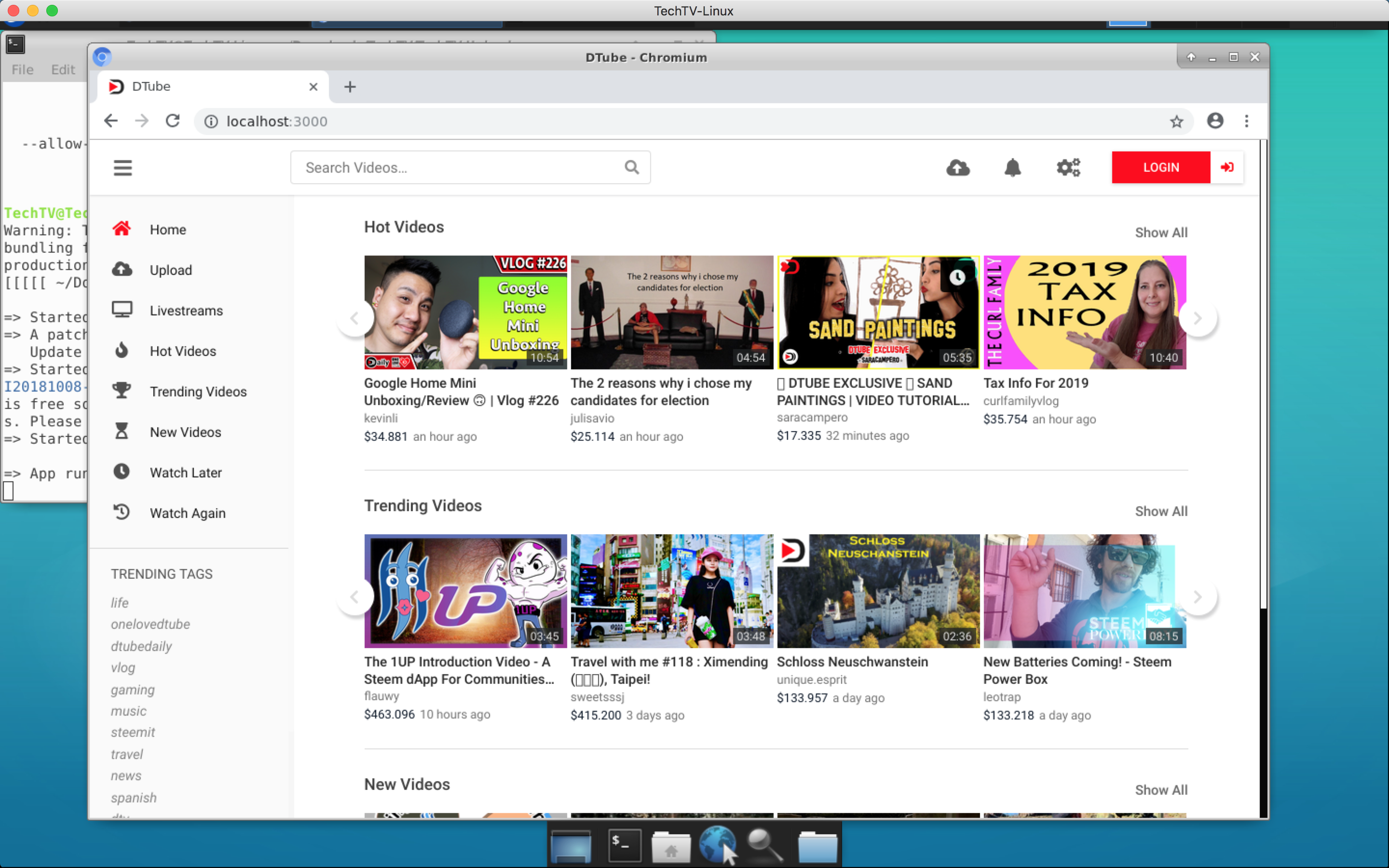Click the red LOGIN button
The image size is (1389, 868).
click(x=1160, y=167)
